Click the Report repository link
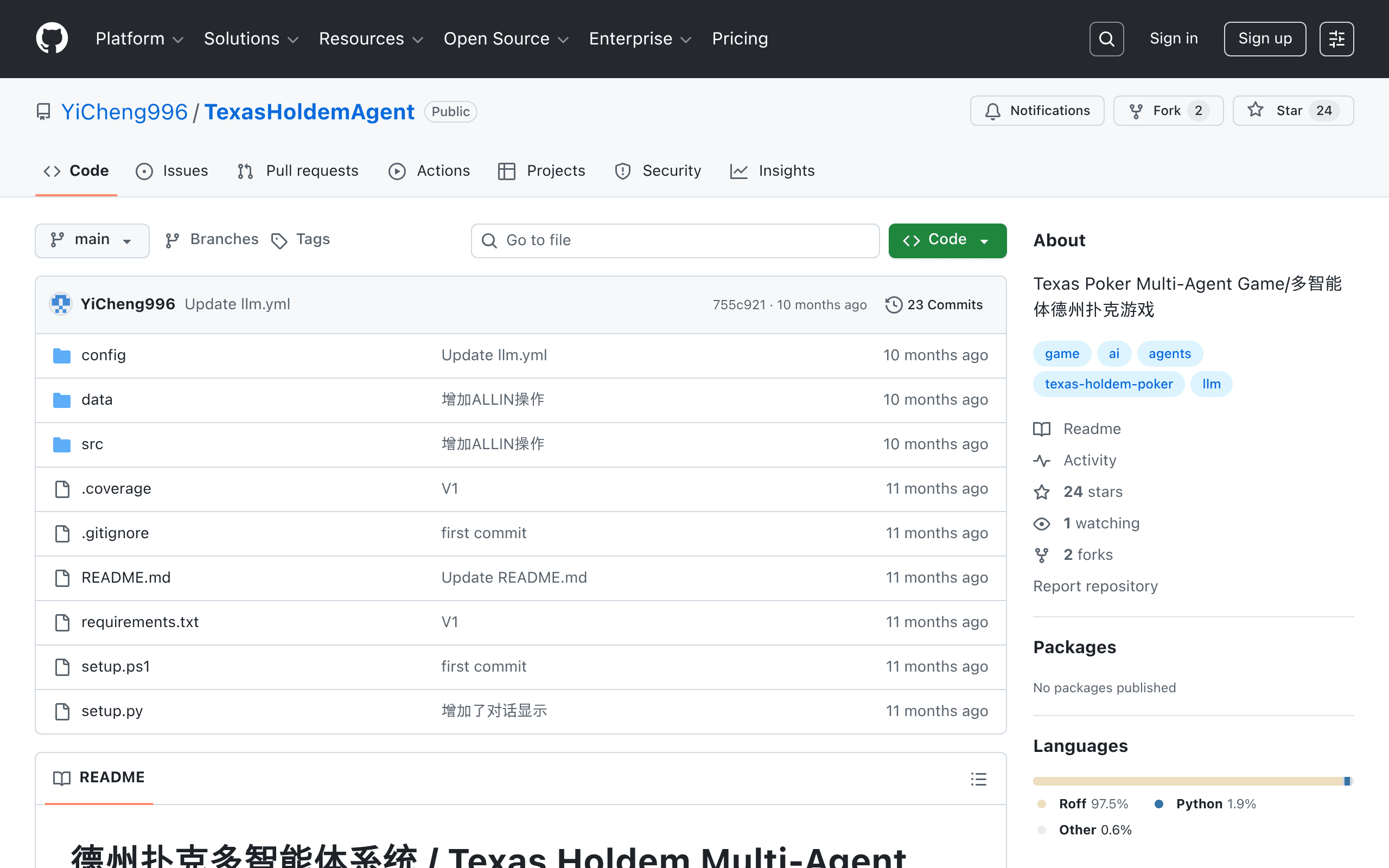The image size is (1389, 868). 1095,586
